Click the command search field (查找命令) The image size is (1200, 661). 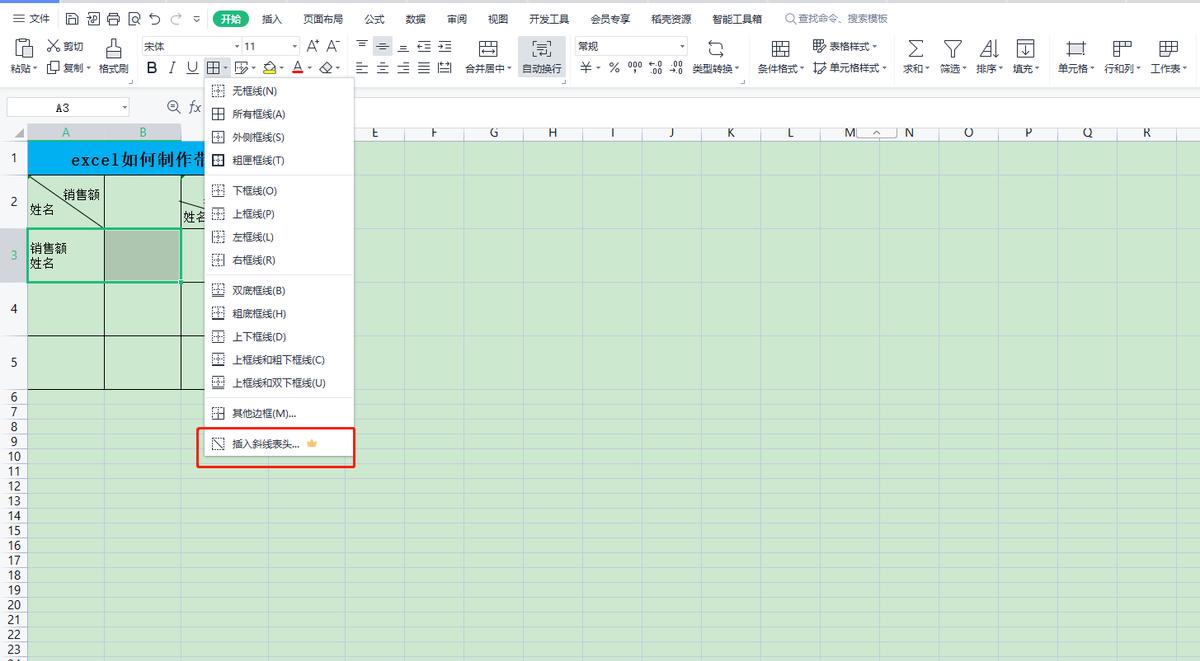(x=840, y=19)
